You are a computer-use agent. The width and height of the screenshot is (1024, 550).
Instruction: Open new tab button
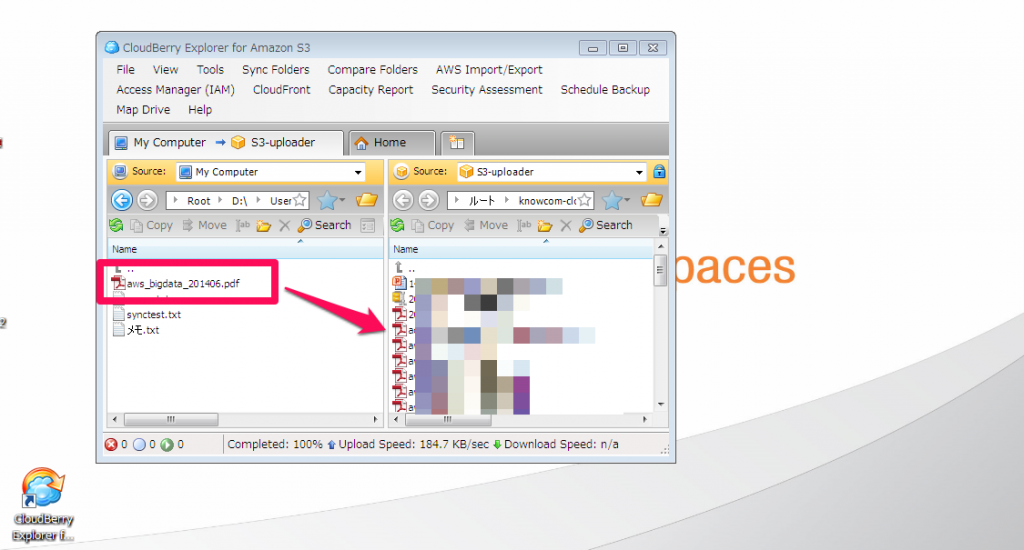pyautogui.click(x=457, y=143)
